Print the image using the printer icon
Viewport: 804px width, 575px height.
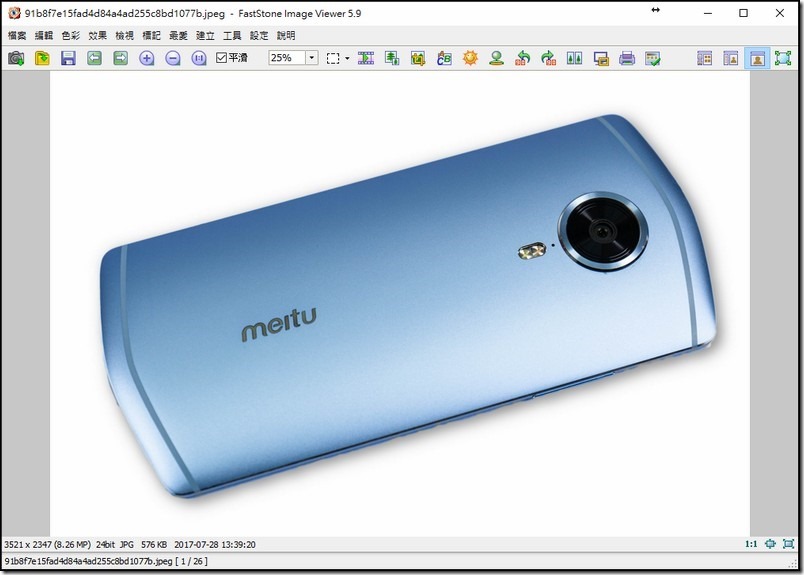tap(627, 59)
